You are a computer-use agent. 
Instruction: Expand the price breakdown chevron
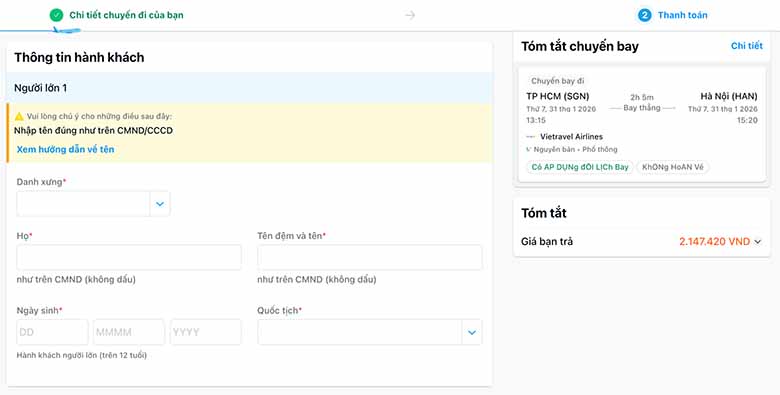(x=758, y=242)
